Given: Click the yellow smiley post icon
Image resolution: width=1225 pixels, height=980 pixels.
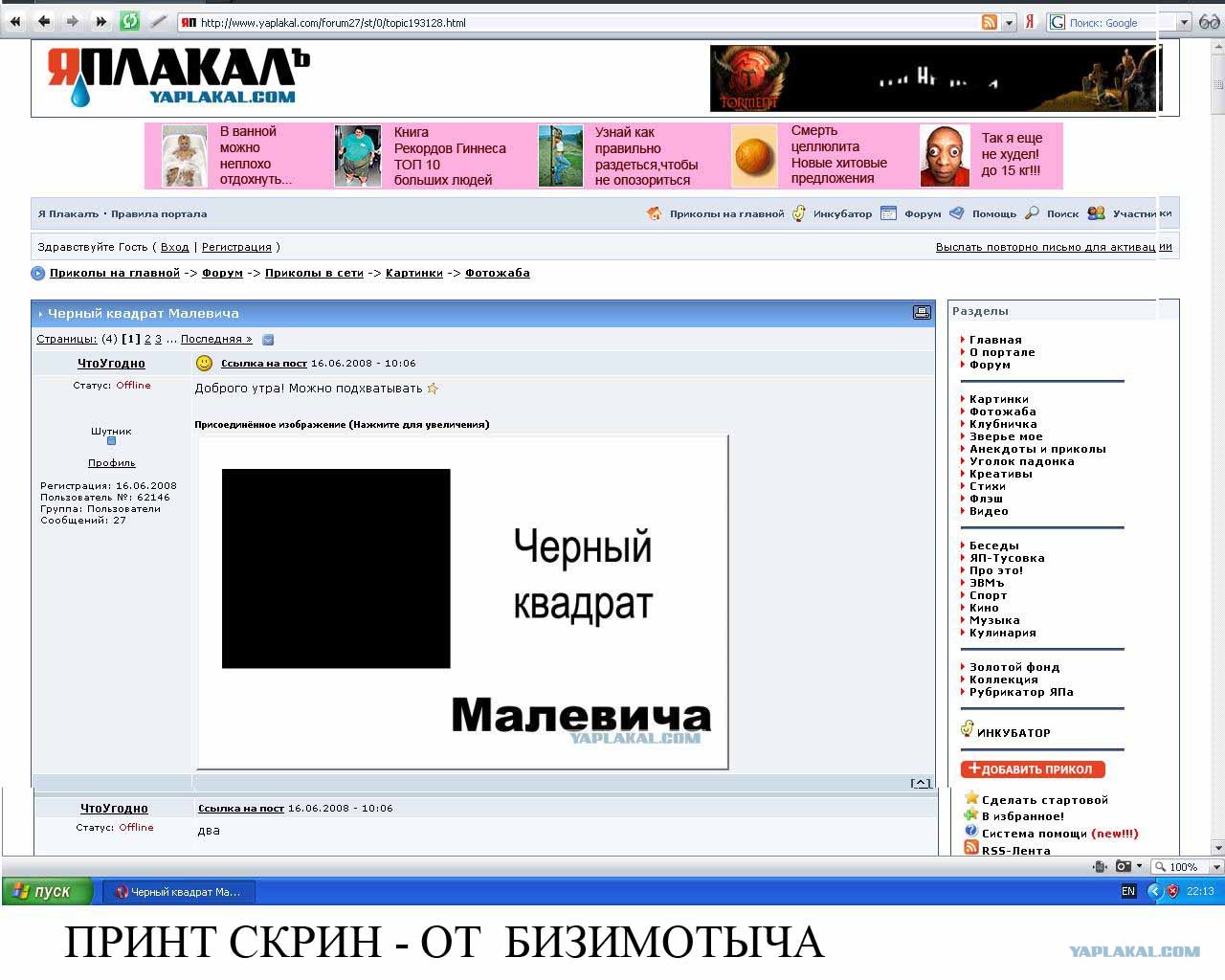Looking at the screenshot, I should pos(204,363).
